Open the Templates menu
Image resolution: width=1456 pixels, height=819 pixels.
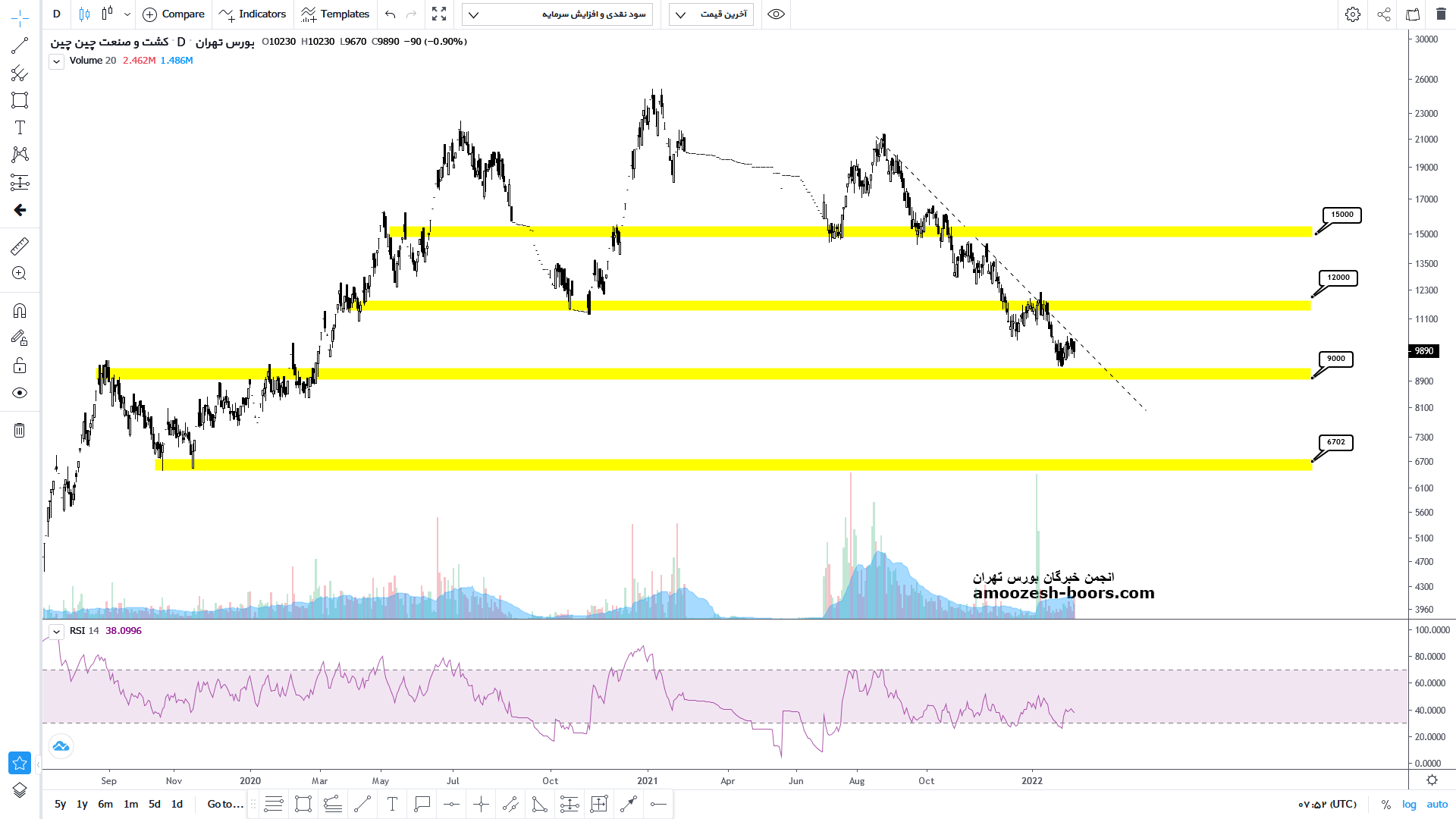(335, 14)
